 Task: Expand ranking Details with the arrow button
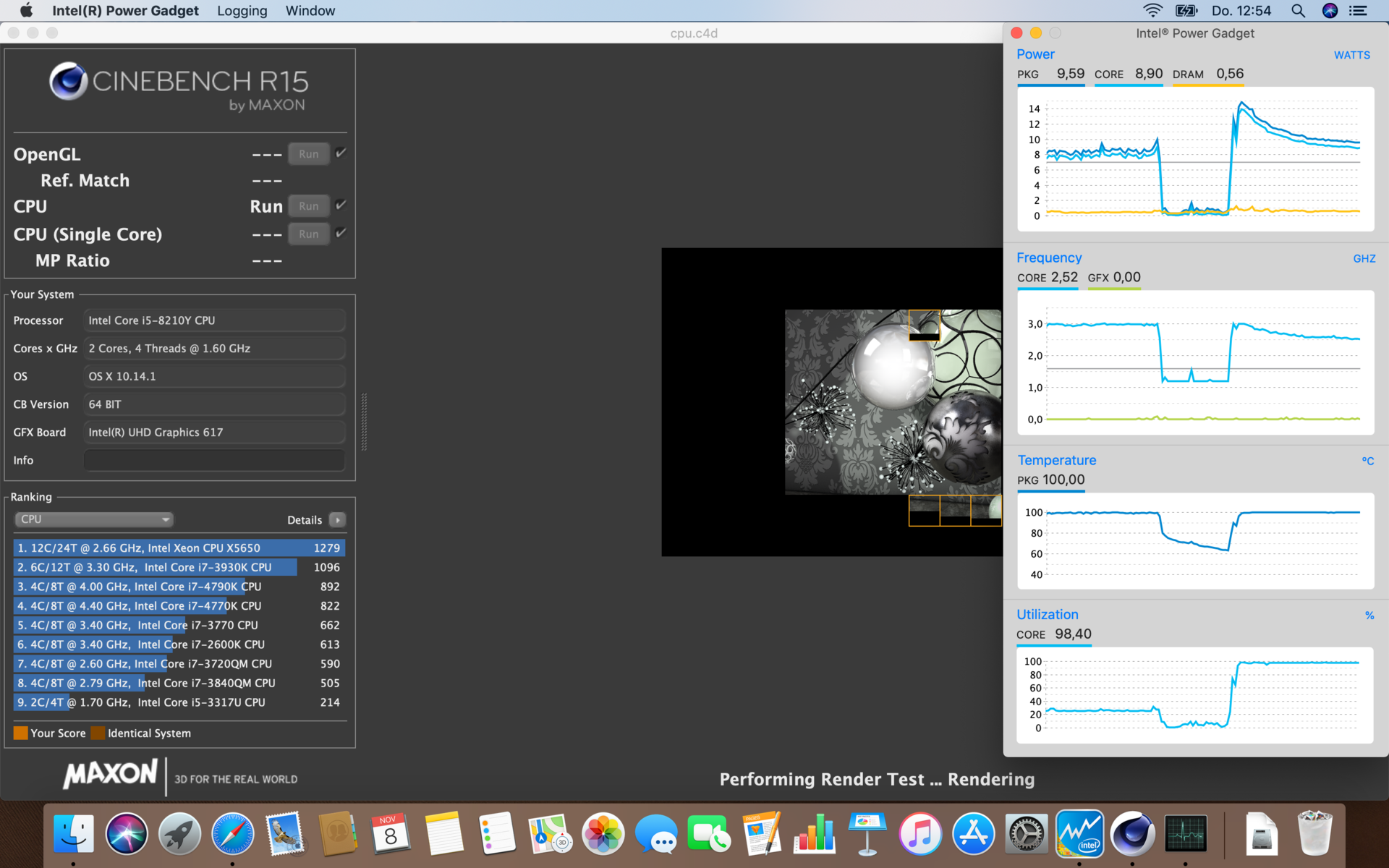pyautogui.click(x=337, y=520)
